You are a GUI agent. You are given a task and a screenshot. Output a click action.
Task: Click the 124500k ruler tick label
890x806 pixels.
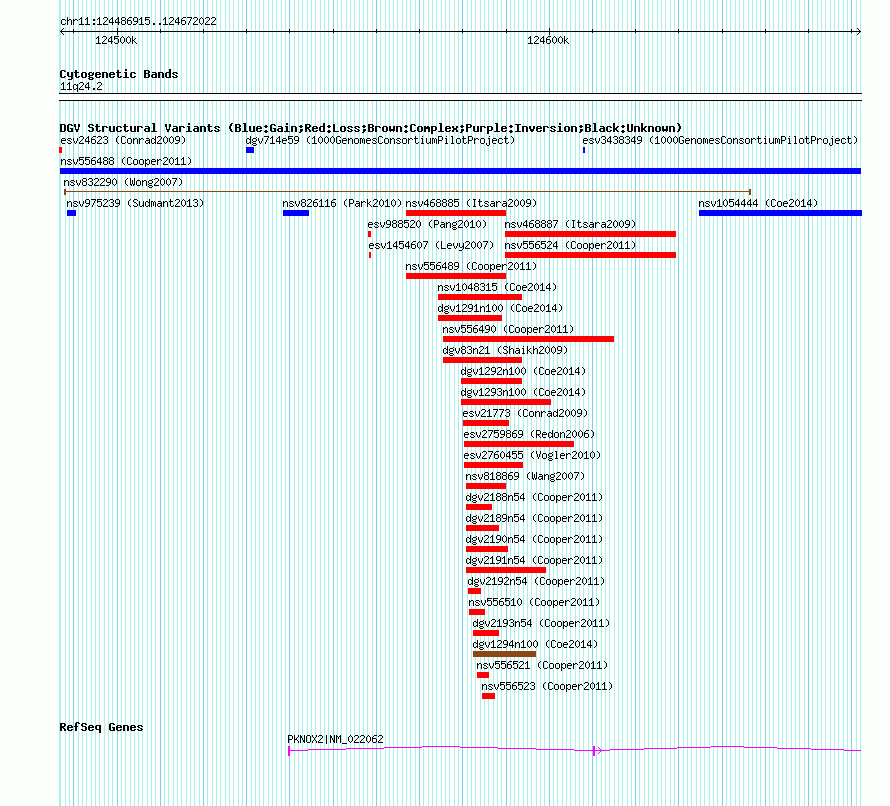pyautogui.click(x=116, y=40)
